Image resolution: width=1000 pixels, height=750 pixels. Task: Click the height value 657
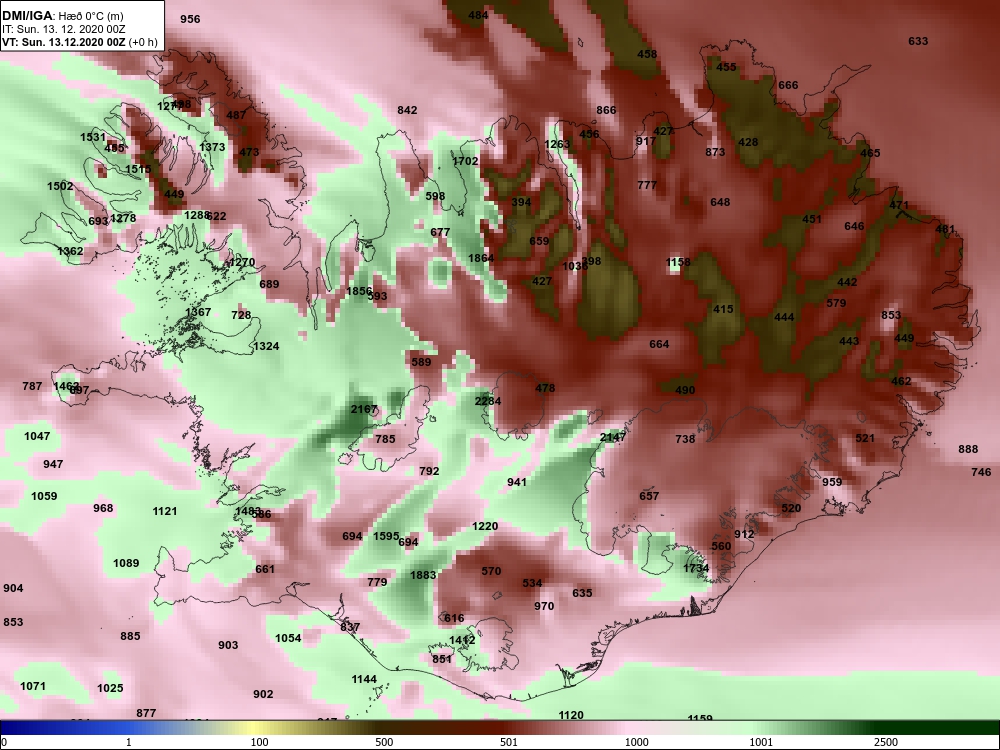[649, 496]
